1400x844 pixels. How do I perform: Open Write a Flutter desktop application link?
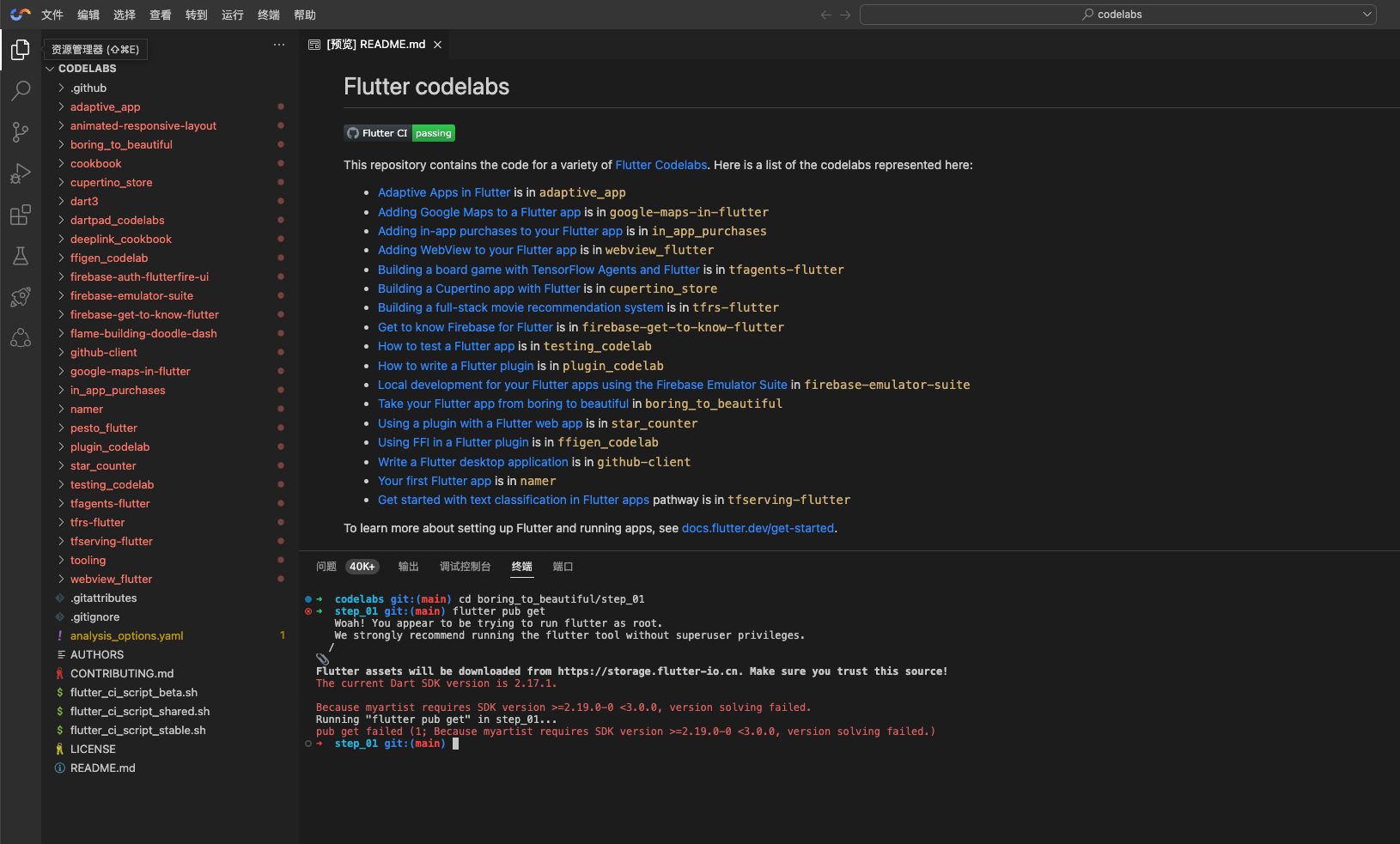coord(473,462)
